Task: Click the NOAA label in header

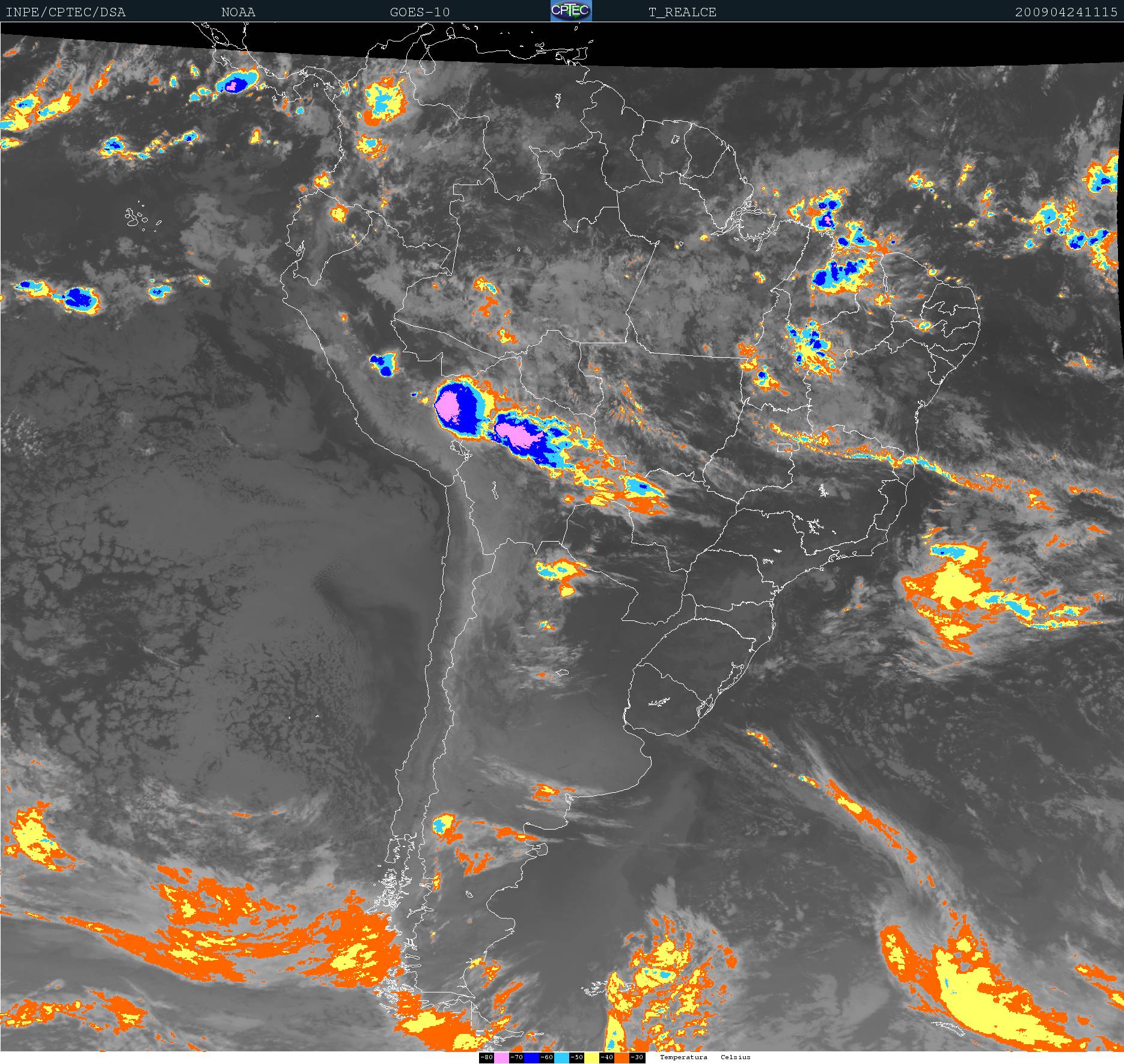Action: (238, 12)
